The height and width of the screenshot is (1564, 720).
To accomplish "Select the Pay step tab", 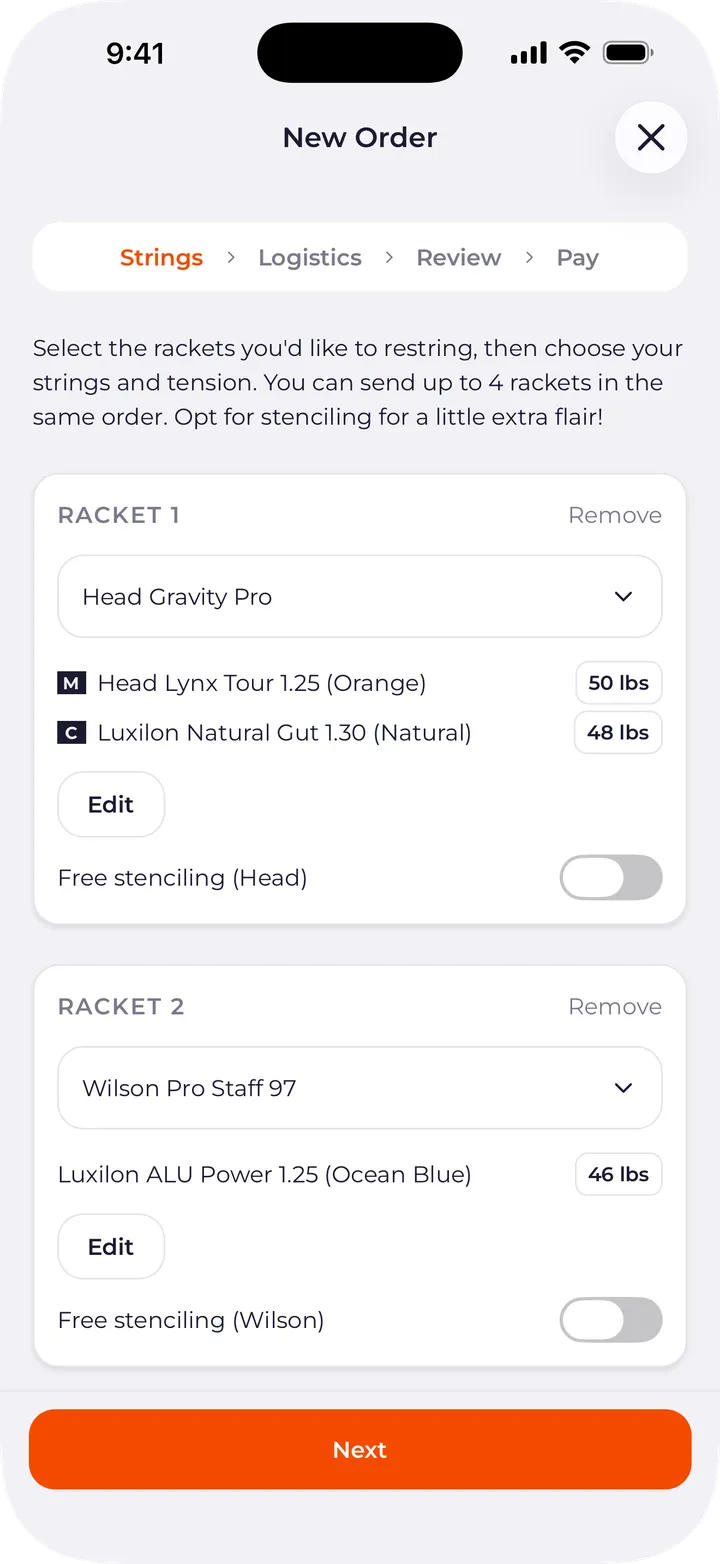I will pos(578,258).
